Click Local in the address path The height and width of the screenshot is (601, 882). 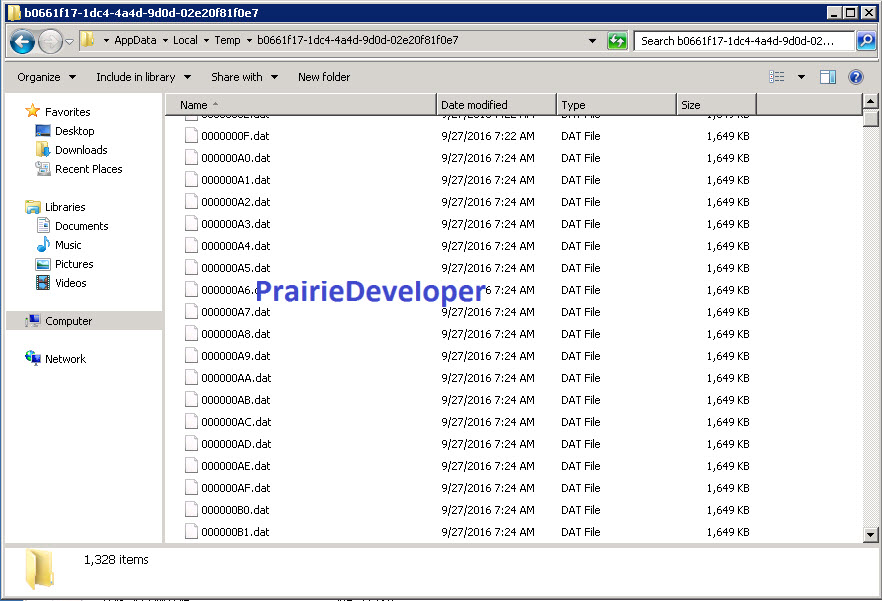click(x=185, y=40)
